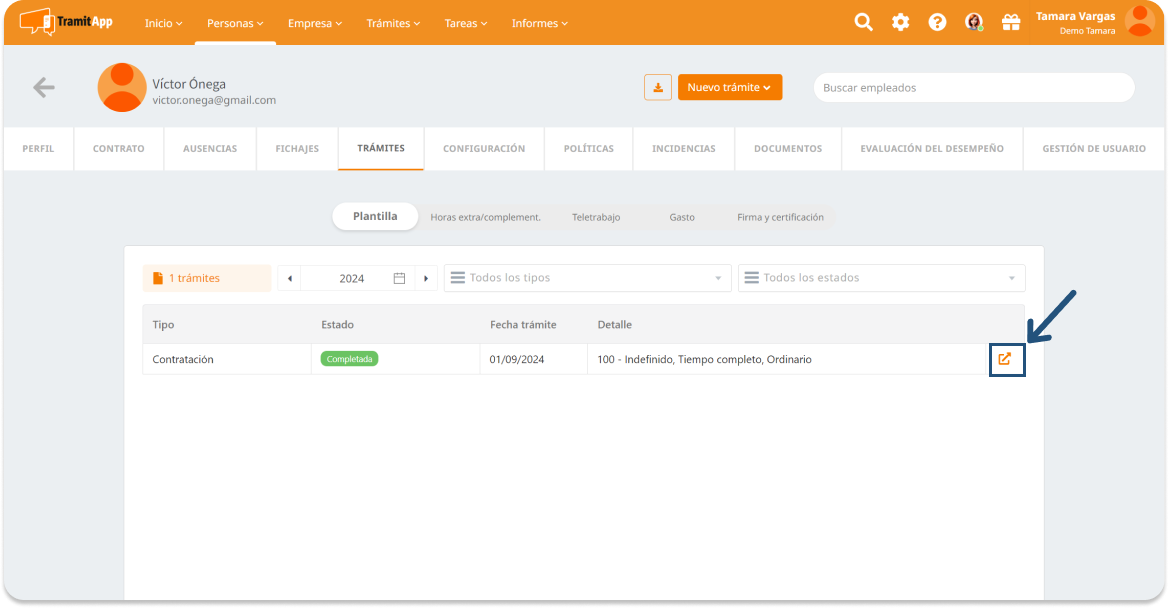Image resolution: width=1169 pixels, height=608 pixels.
Task: Click the 1 trámites button
Action: (206, 278)
